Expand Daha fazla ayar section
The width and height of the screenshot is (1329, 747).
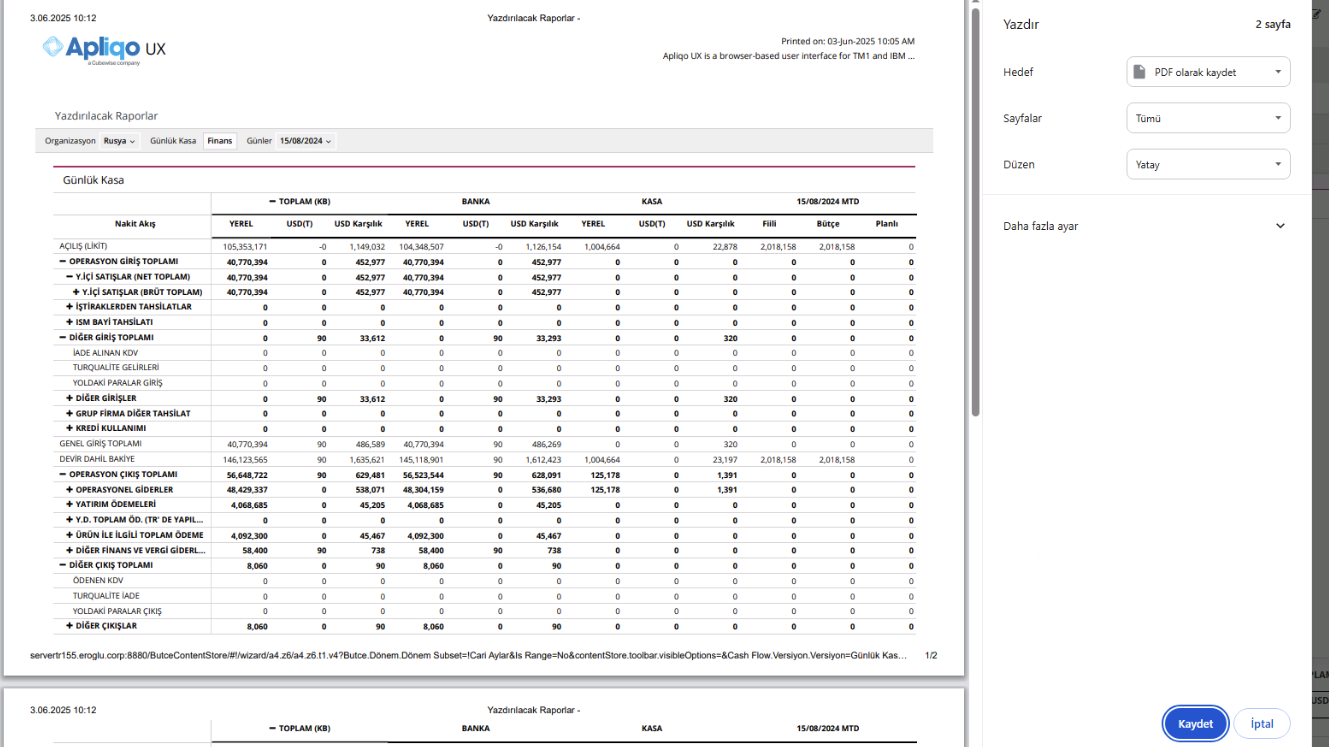coord(1144,226)
